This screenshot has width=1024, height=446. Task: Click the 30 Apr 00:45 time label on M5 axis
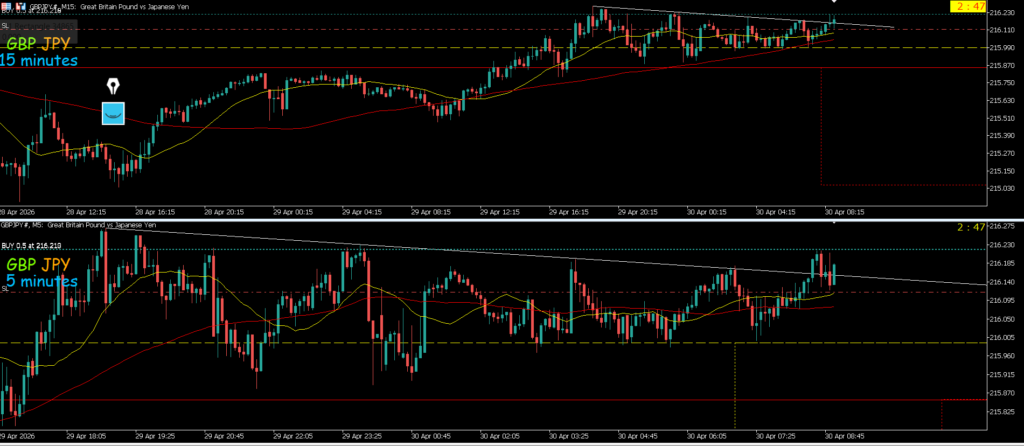429,436
